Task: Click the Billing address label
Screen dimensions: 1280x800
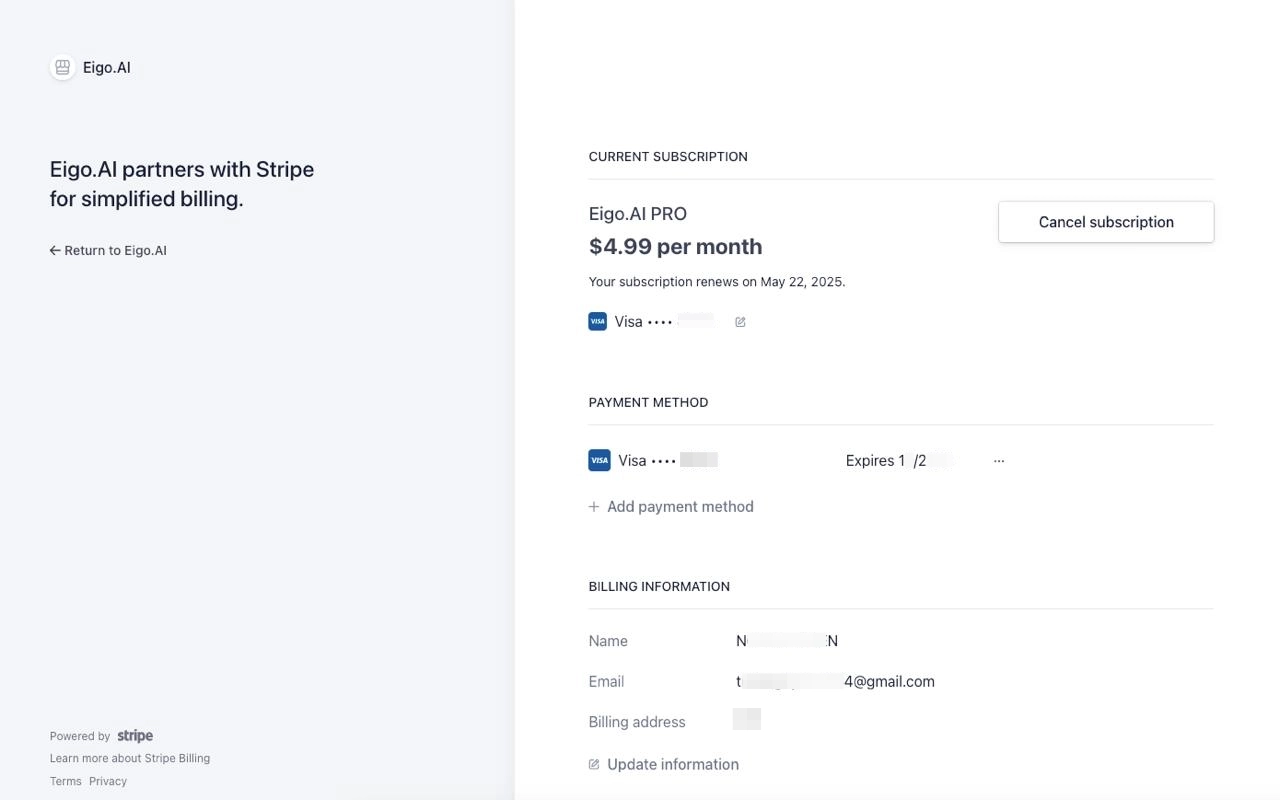Action: tap(637, 722)
